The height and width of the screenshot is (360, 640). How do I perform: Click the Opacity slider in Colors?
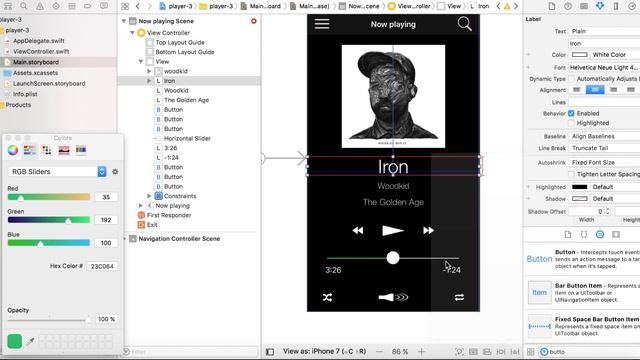tap(49, 320)
